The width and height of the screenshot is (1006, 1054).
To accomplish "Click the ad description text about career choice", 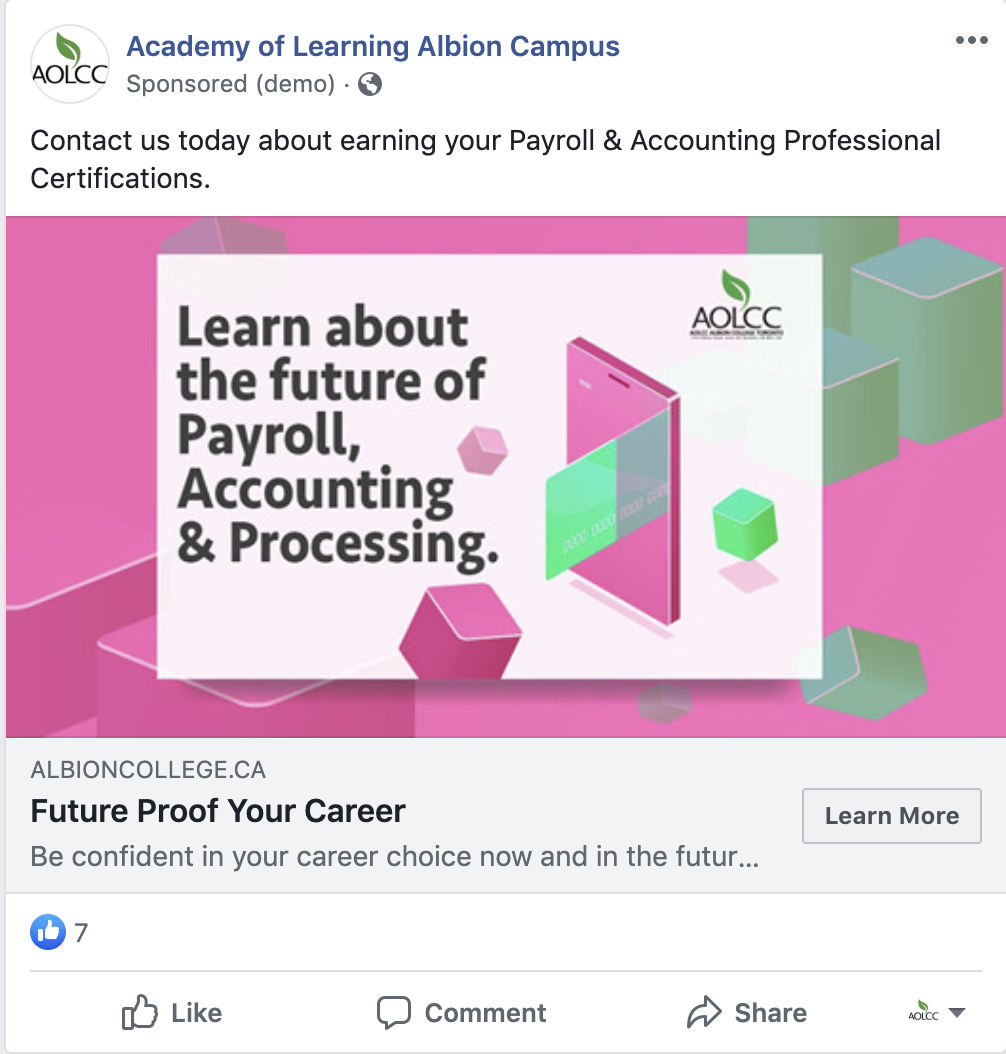I will tap(396, 857).
